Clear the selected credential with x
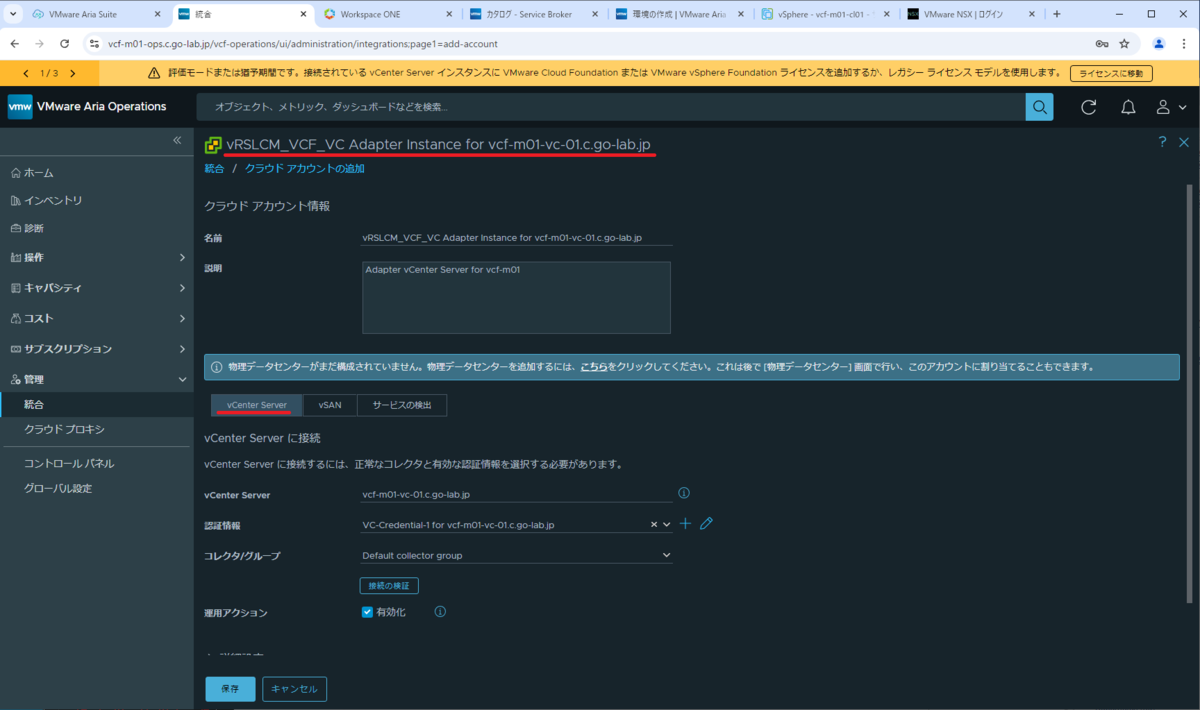Screen dimensions: 1200x710 point(654,524)
